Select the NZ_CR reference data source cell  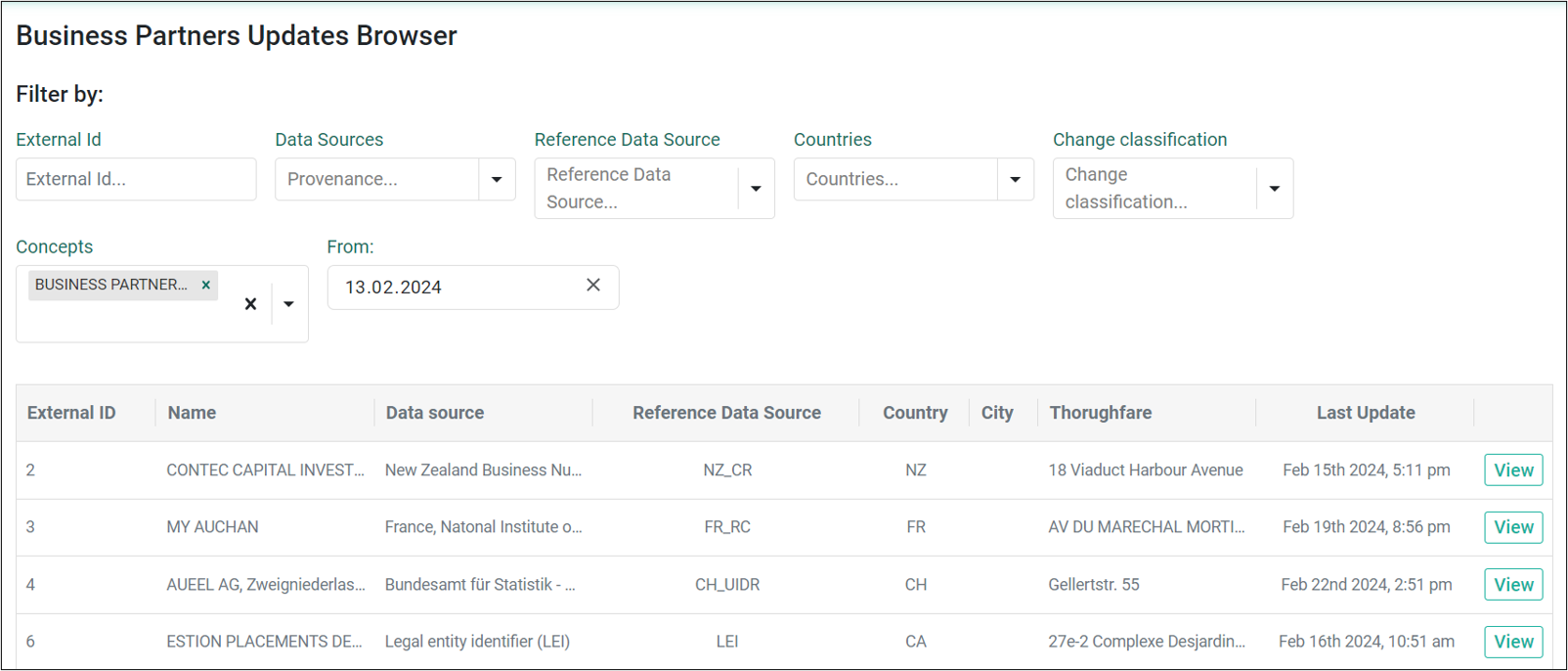click(727, 470)
